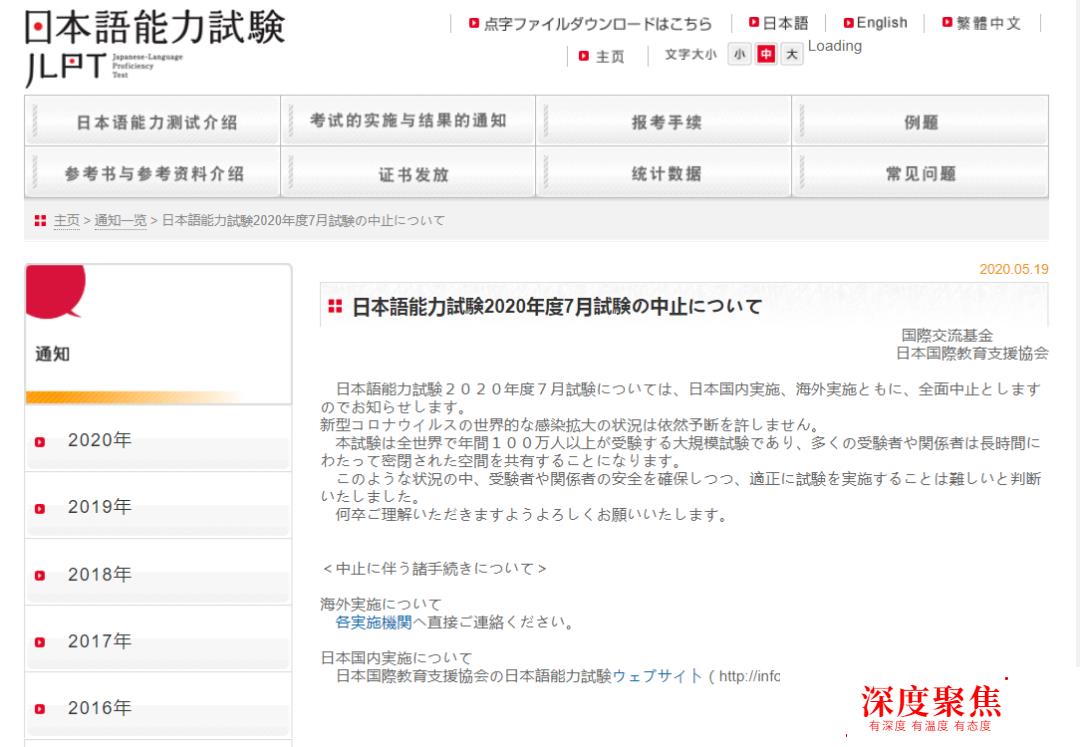This screenshot has height=747, width=1080.
Task: Open the 点字ファイルダウンロードはこちら link
Action: pos(597,23)
